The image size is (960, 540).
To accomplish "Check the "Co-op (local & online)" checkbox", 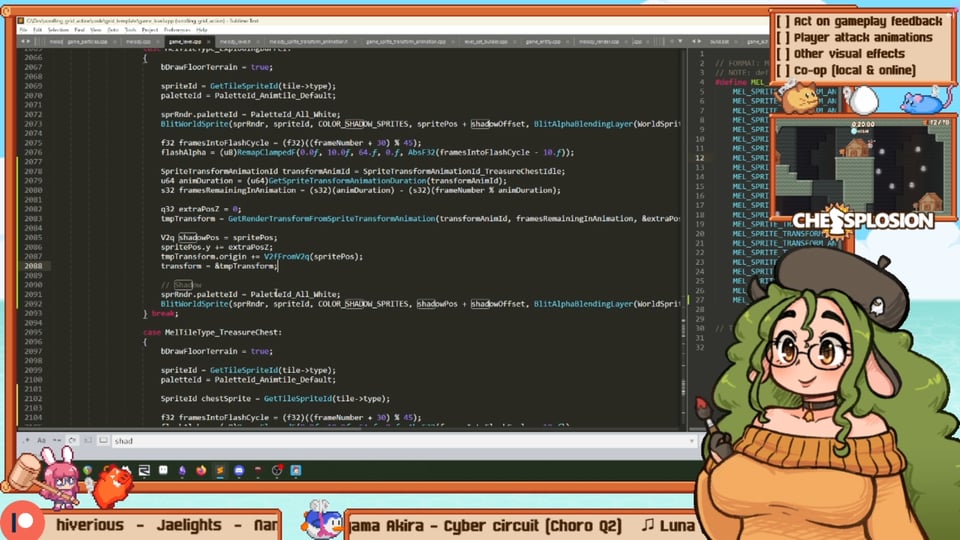I will [x=783, y=70].
